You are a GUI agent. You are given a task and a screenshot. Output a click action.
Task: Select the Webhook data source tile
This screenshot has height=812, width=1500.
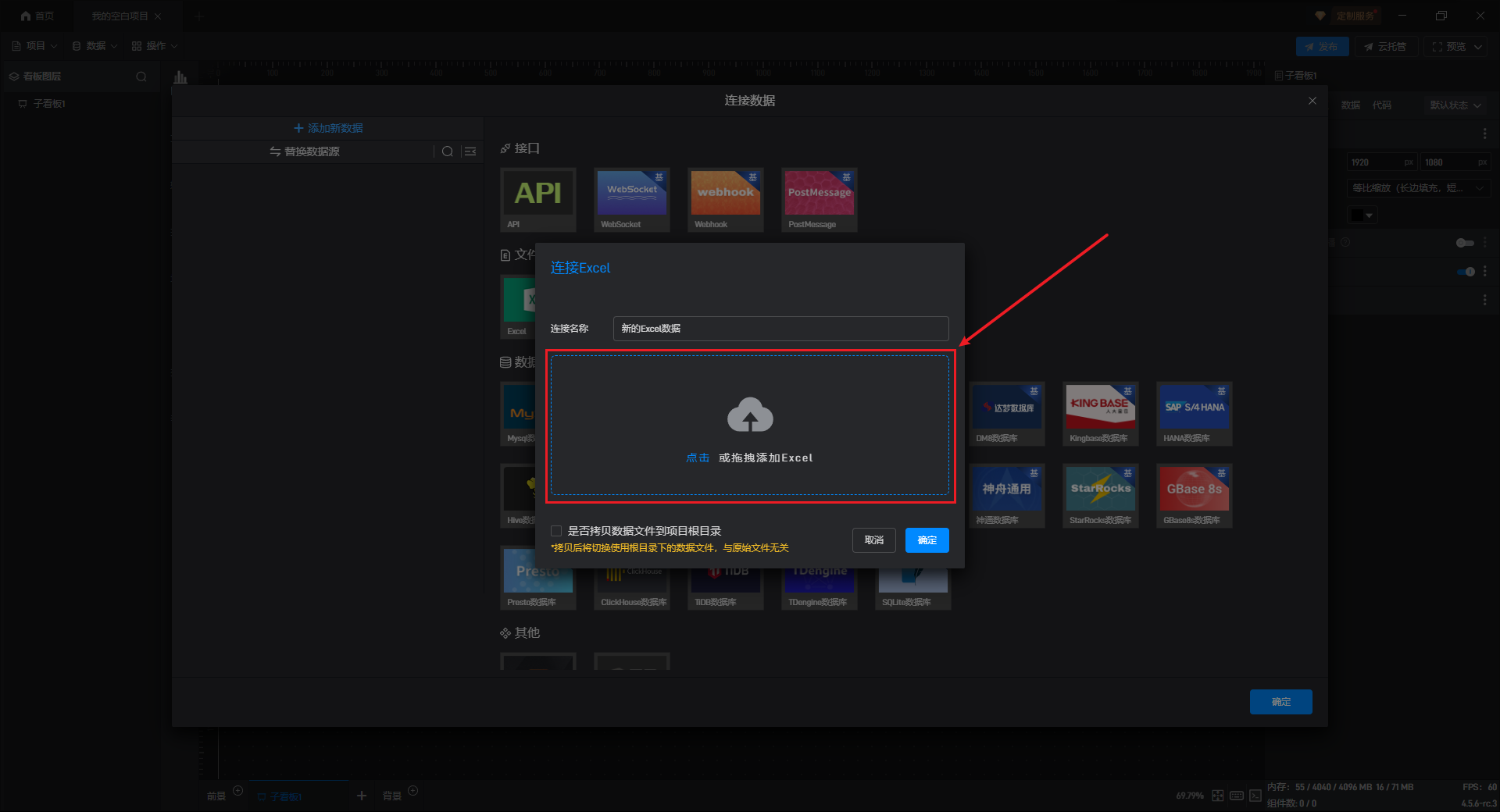726,193
